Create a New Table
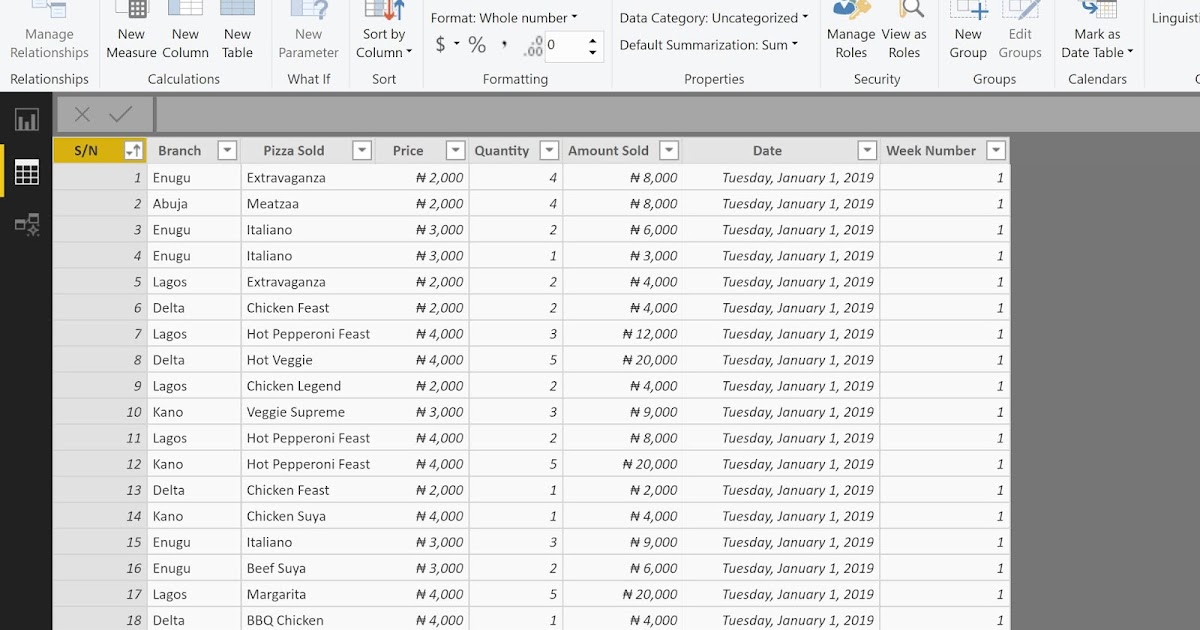1200x630 pixels. coord(237,32)
